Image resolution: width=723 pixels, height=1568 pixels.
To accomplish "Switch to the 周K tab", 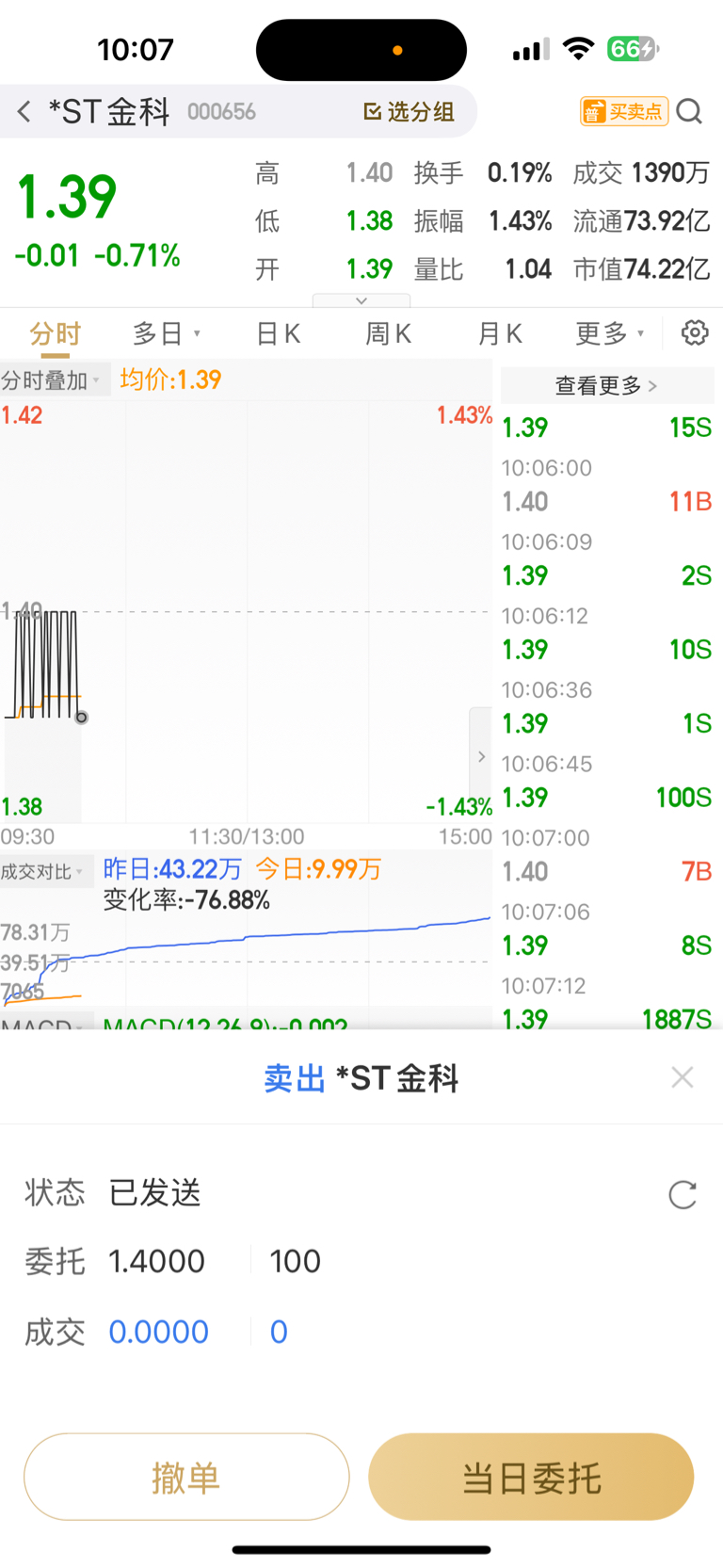I will [x=388, y=333].
